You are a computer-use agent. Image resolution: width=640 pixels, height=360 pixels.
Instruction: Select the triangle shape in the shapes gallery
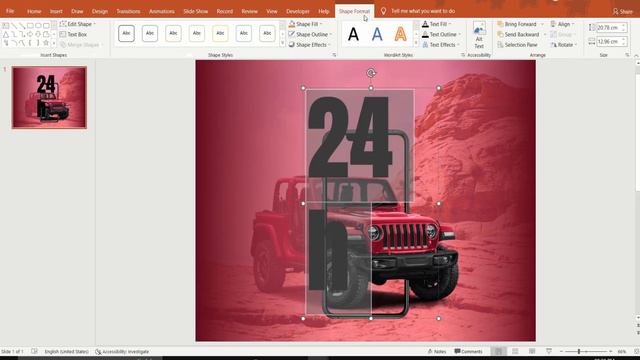pos(6,34)
